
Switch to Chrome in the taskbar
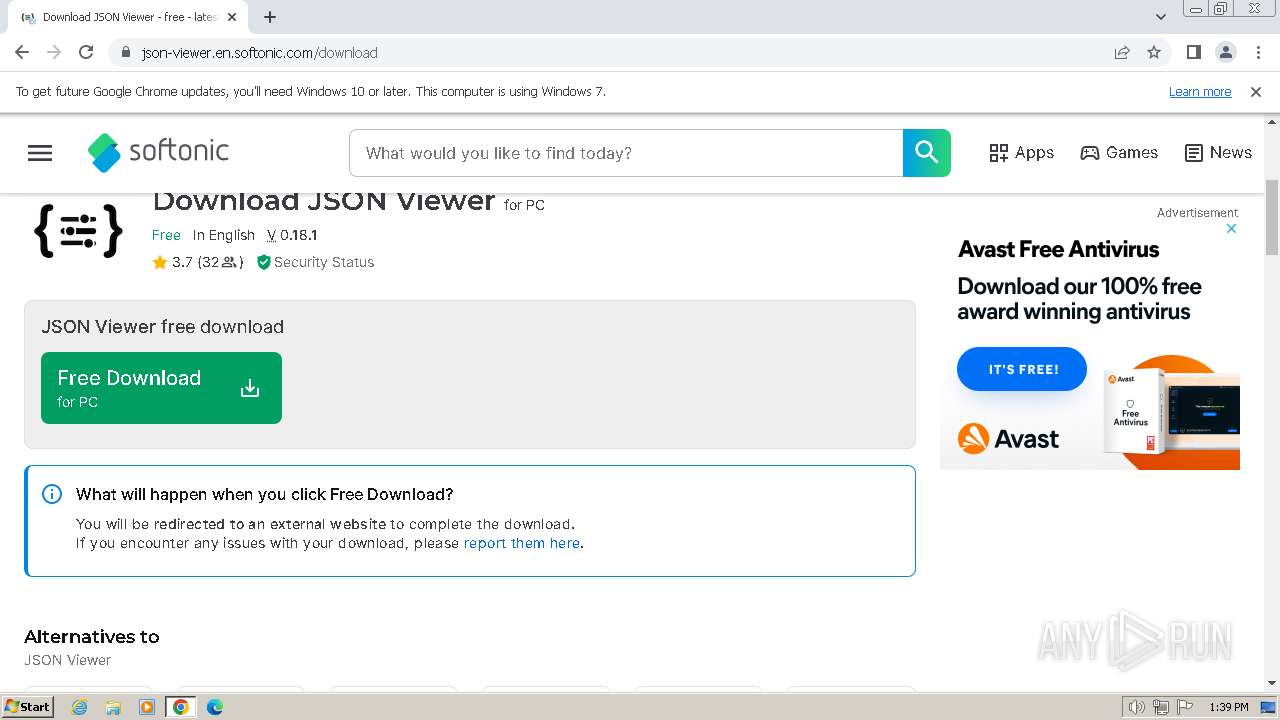click(181, 707)
